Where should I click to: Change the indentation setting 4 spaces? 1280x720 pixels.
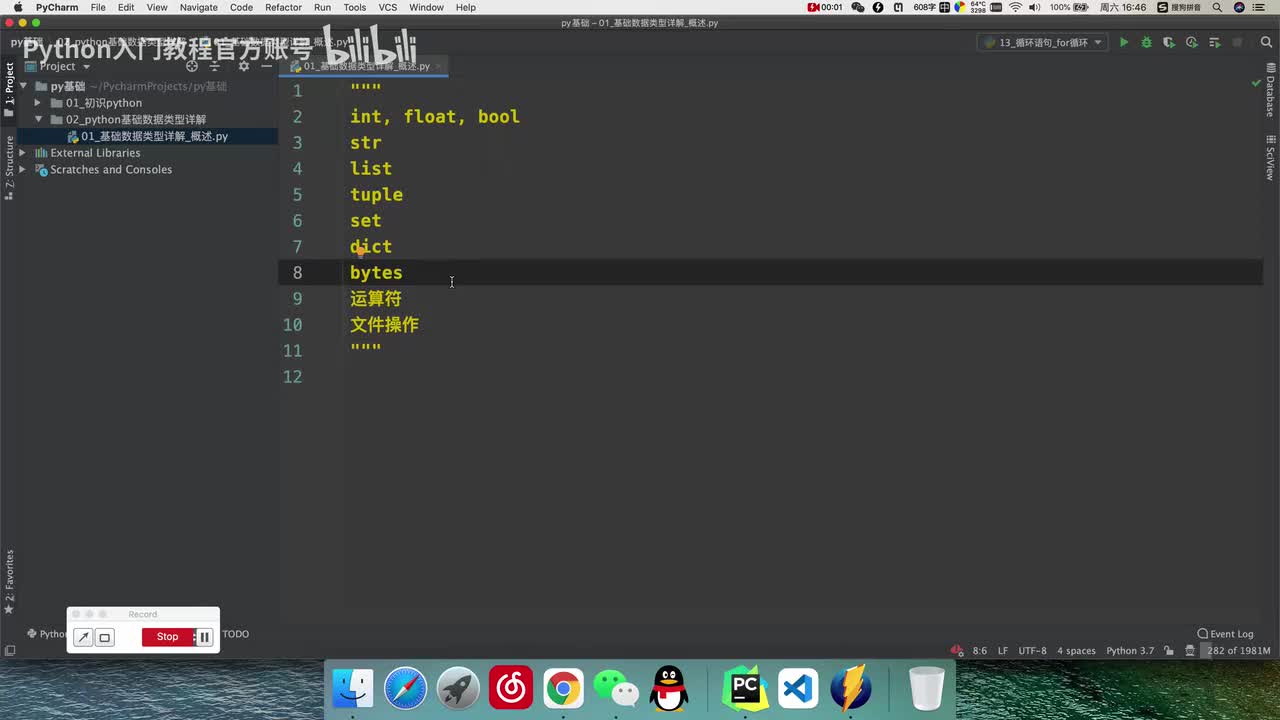click(1076, 651)
